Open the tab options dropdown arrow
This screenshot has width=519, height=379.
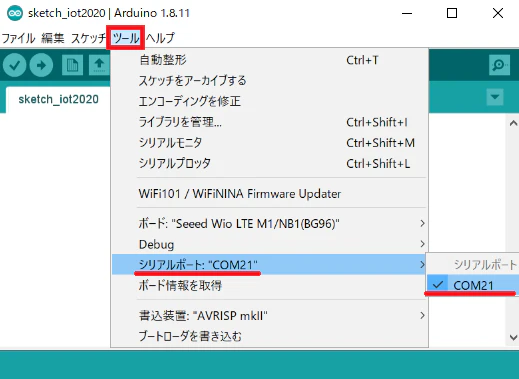point(495,97)
